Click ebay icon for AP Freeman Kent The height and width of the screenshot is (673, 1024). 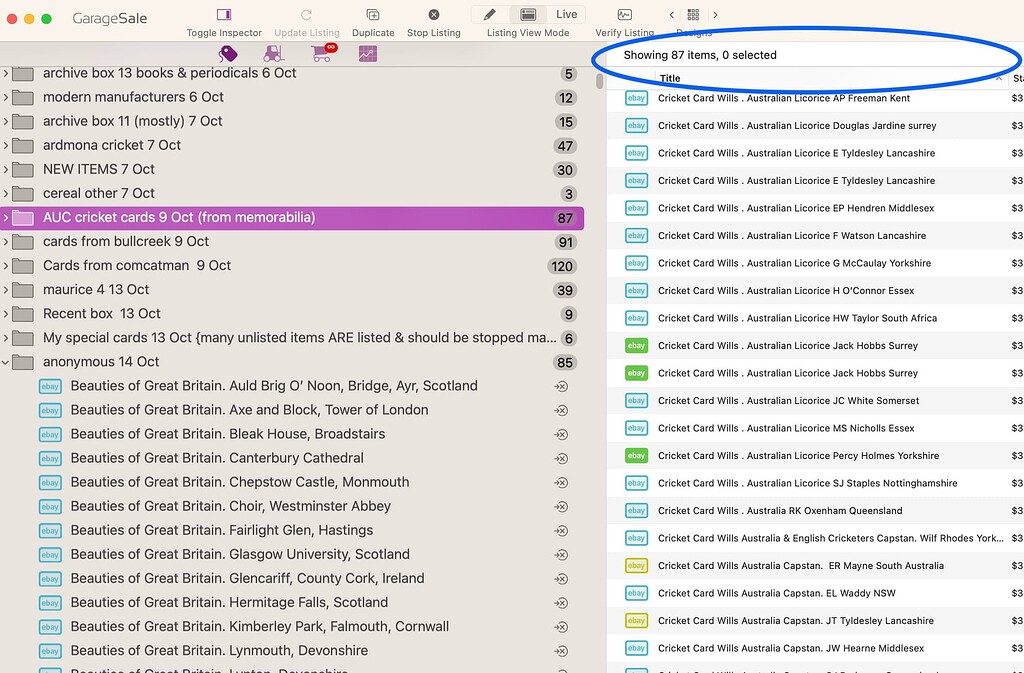tap(636, 99)
